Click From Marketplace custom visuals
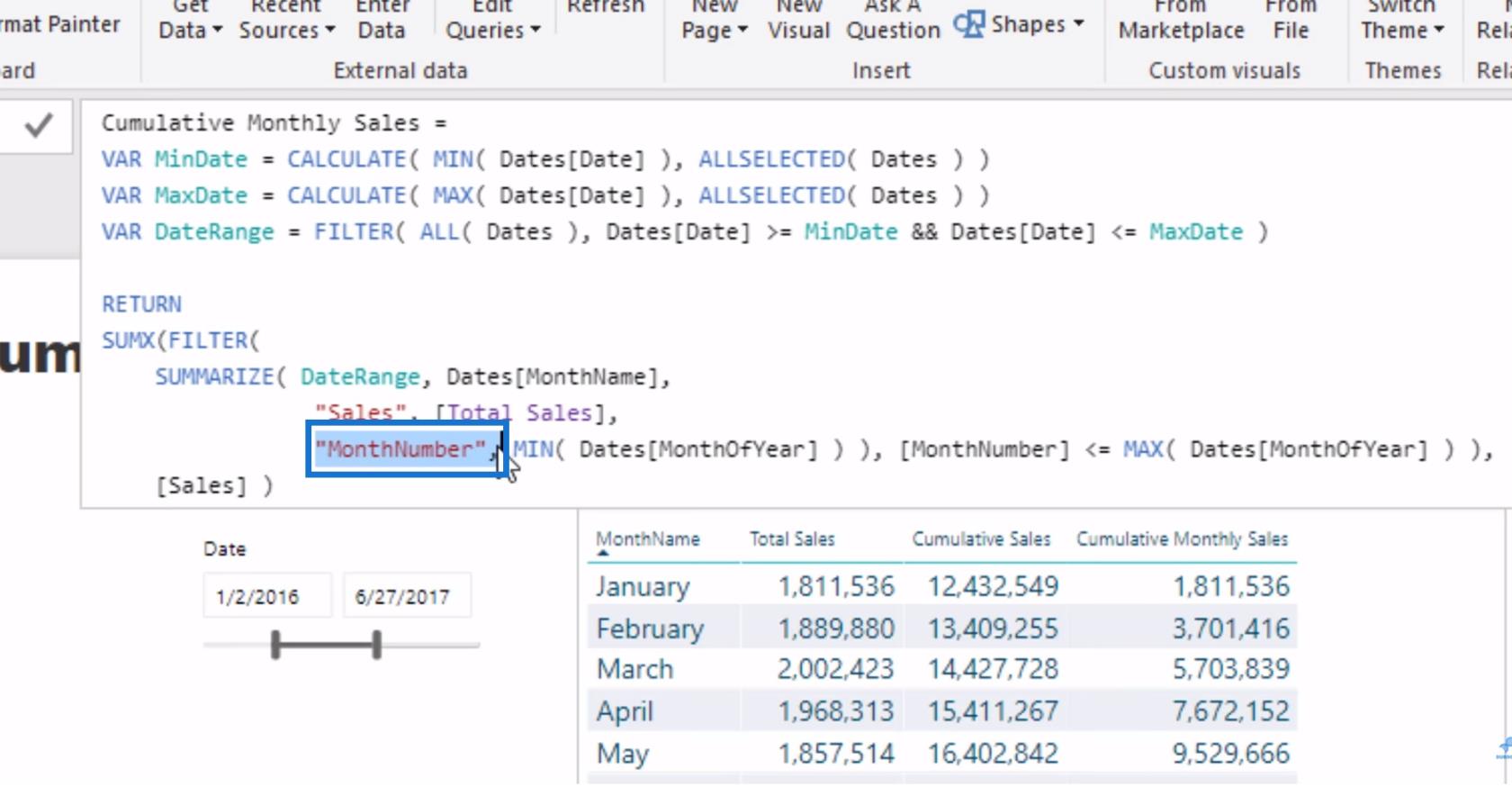The height and width of the screenshot is (787, 1512). (1181, 20)
